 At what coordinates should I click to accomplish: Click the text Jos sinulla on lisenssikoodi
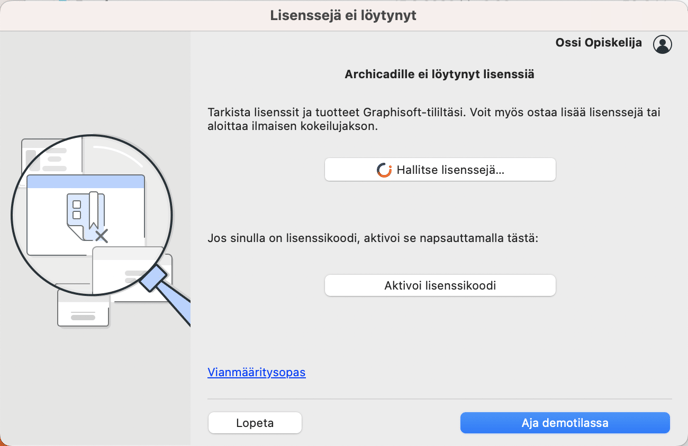tap(283, 238)
